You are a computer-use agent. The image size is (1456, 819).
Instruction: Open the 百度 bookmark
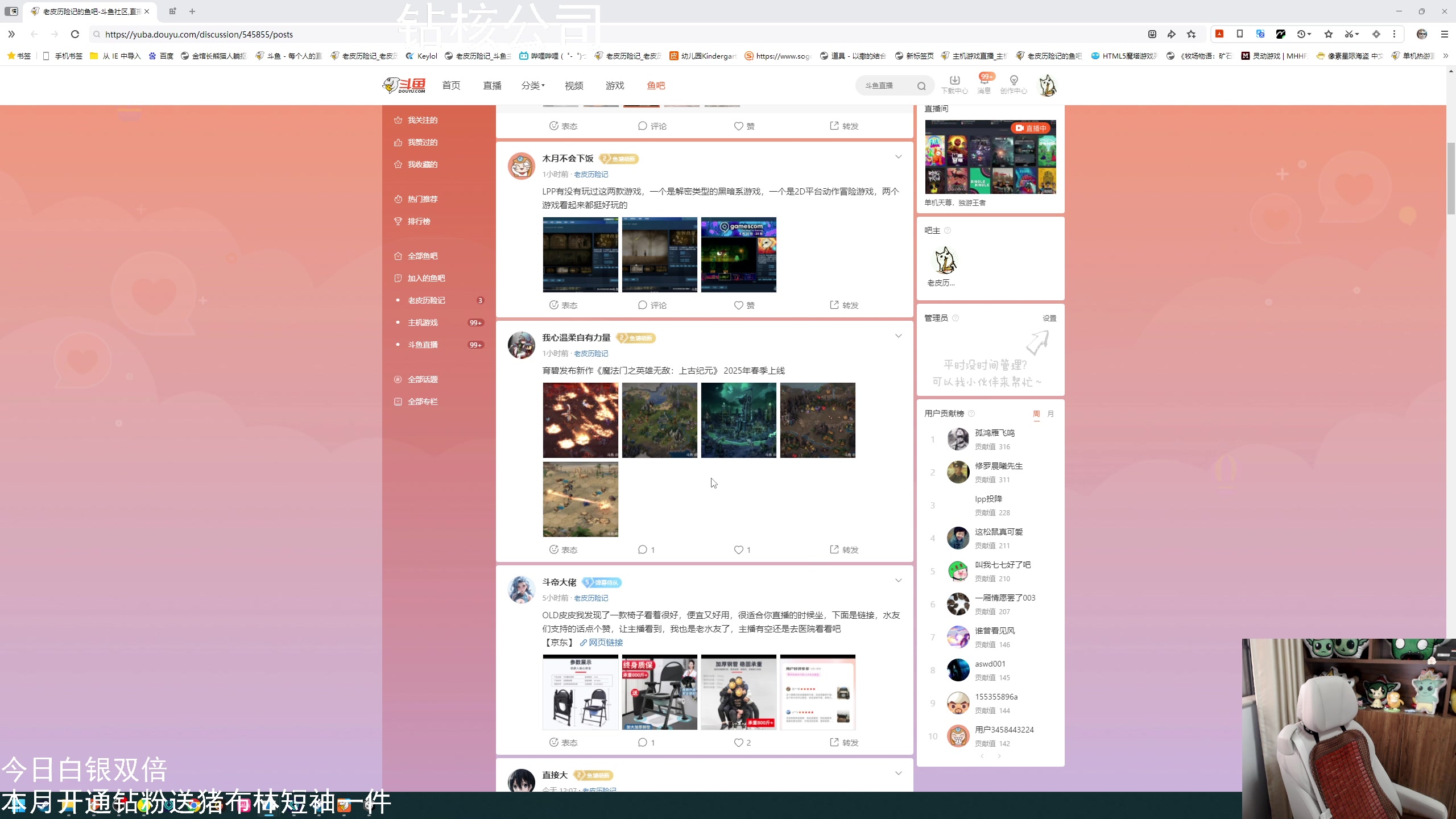[161, 56]
